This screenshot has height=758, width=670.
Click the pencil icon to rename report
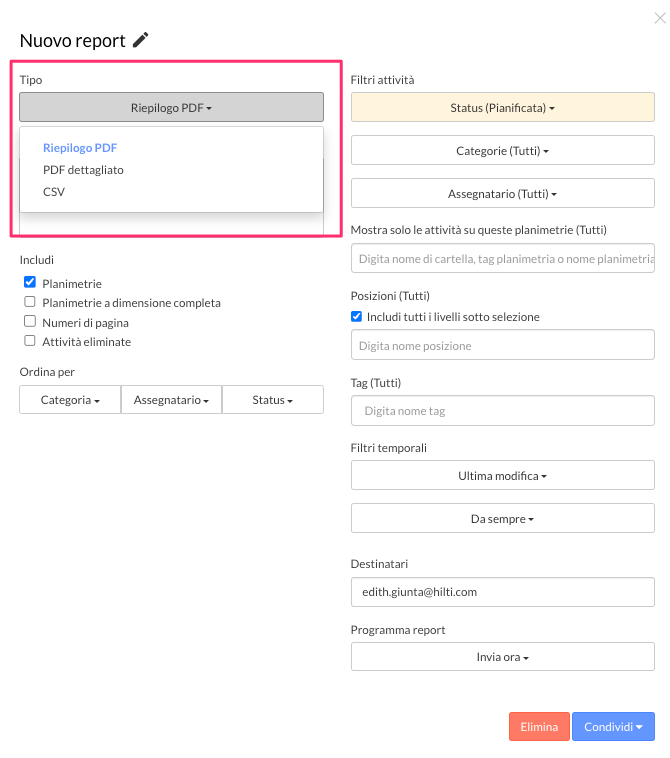(x=140, y=40)
